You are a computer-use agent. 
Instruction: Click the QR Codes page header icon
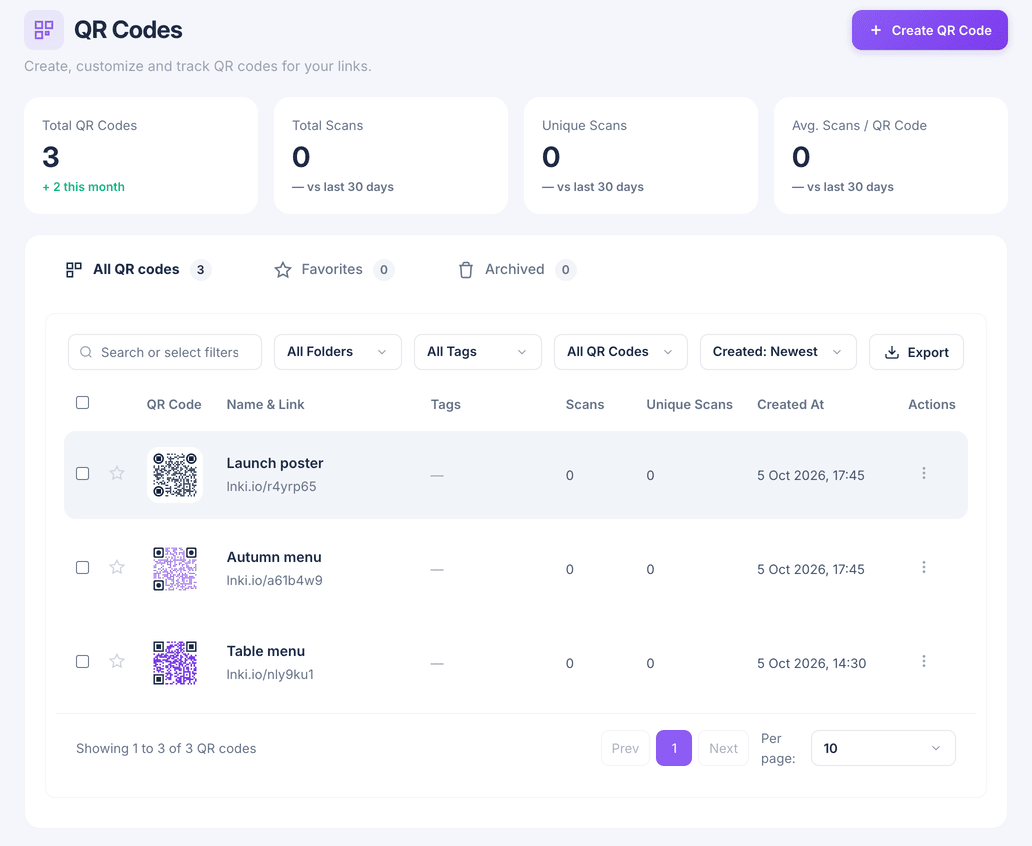[x=44, y=30]
